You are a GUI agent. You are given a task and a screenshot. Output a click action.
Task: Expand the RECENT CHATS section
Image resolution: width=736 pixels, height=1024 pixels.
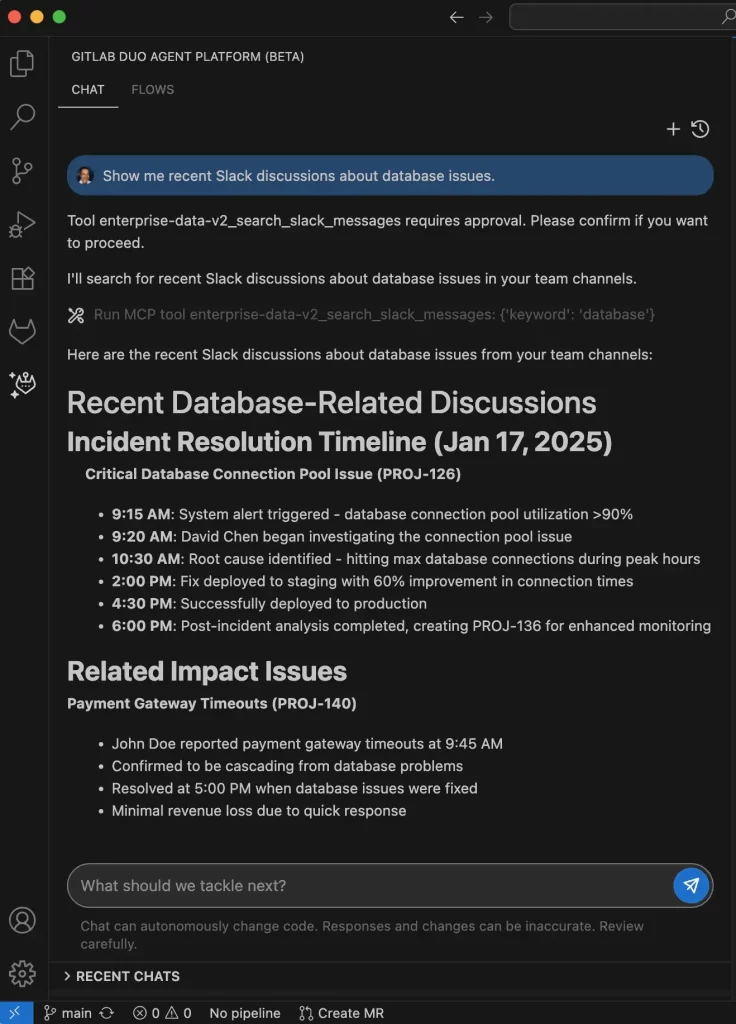coord(121,976)
